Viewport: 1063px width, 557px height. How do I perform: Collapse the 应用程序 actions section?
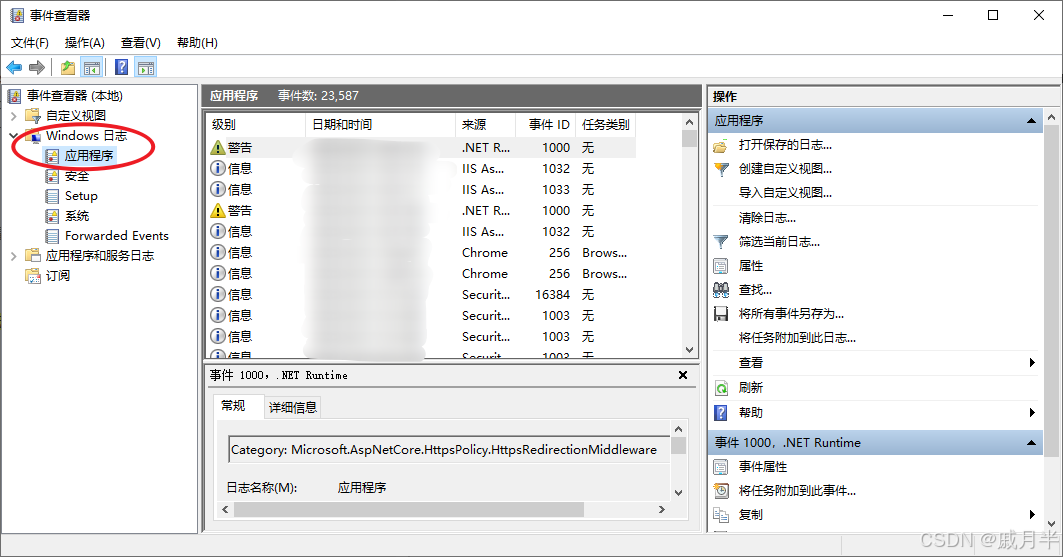tap(1031, 121)
